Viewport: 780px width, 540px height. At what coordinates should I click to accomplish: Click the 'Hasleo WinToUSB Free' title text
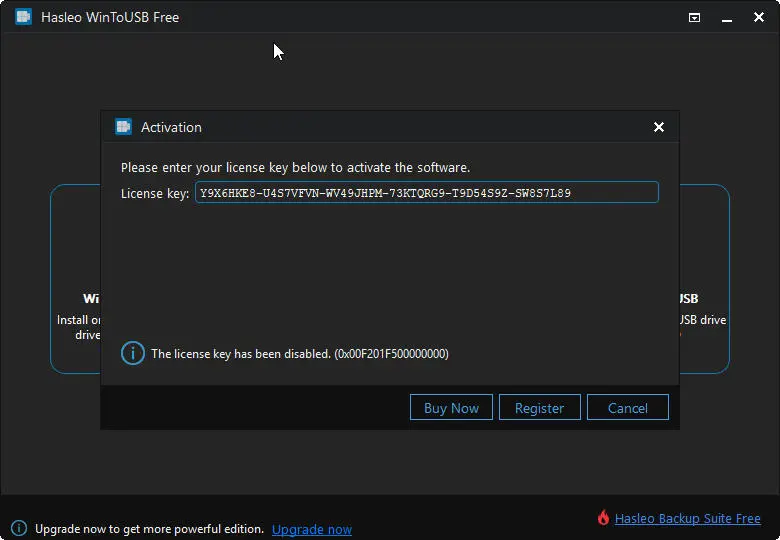coord(110,17)
